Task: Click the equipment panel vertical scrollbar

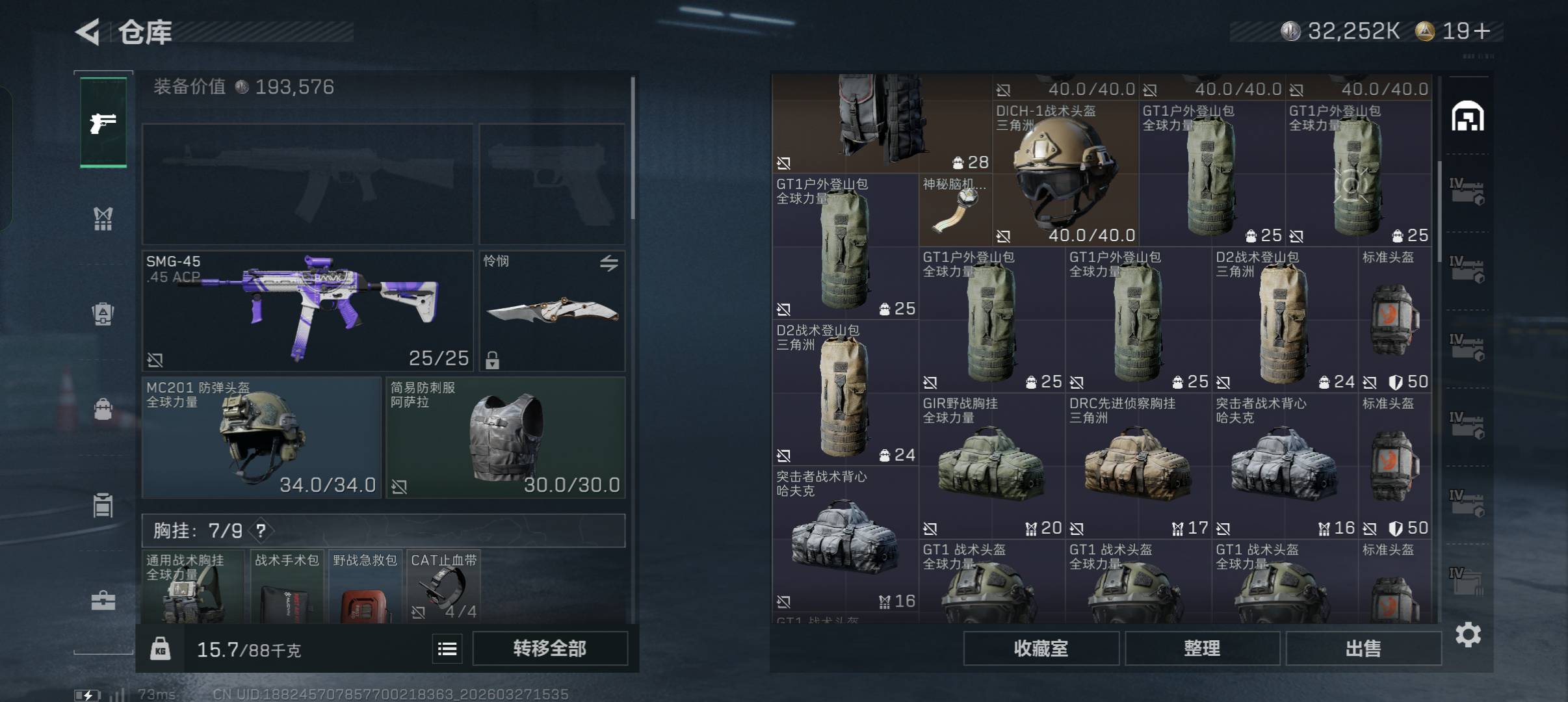Action: [x=633, y=148]
